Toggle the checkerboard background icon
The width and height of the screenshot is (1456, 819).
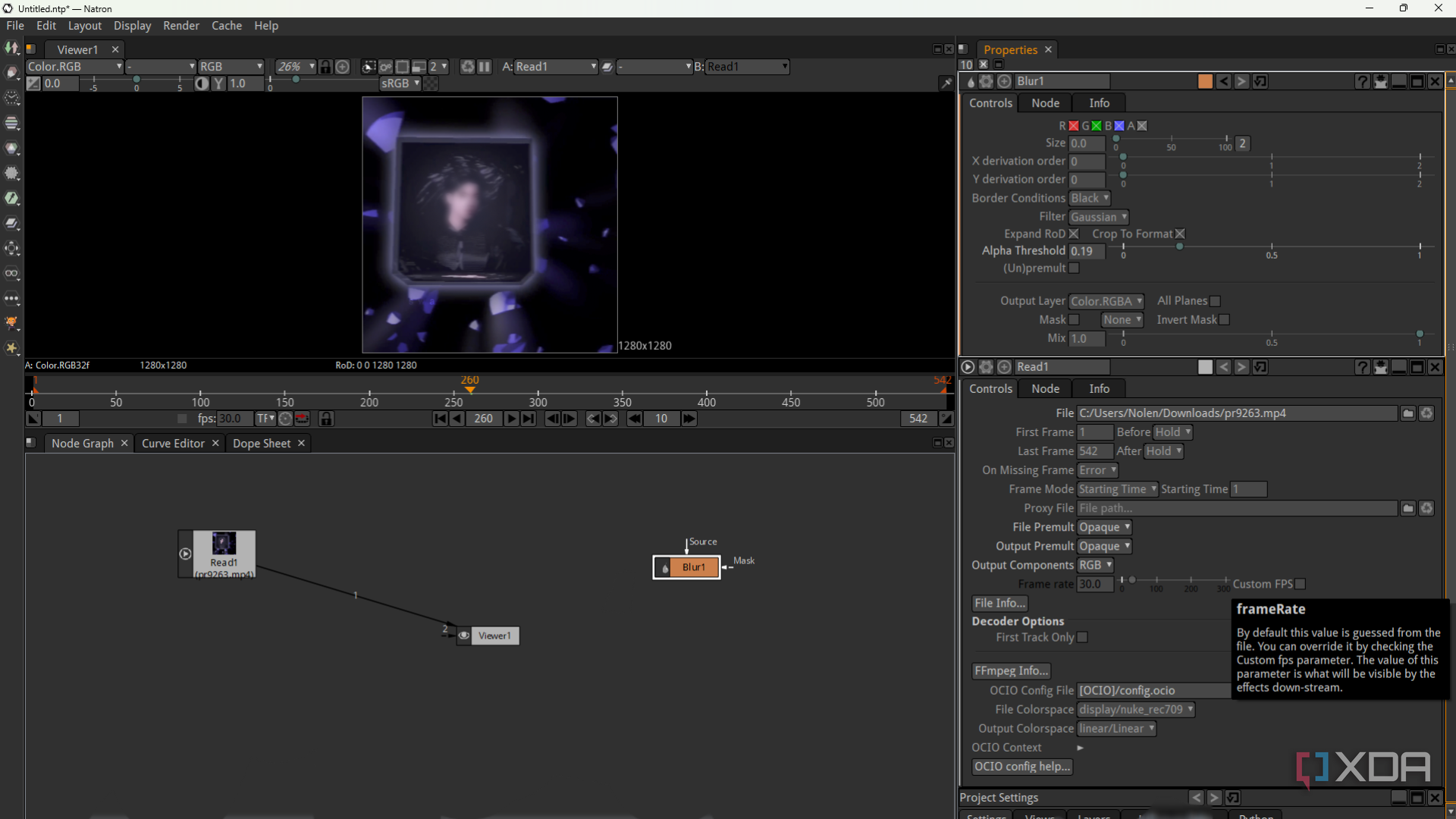point(431,83)
